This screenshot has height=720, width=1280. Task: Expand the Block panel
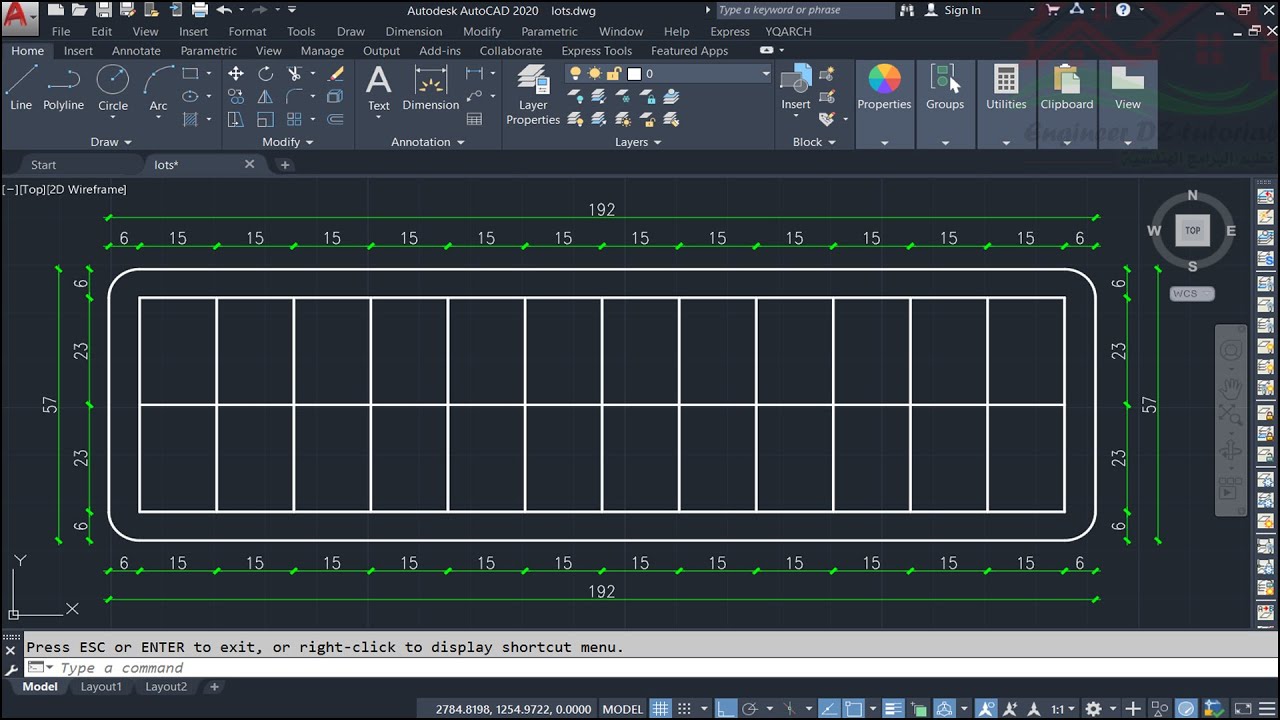click(814, 142)
